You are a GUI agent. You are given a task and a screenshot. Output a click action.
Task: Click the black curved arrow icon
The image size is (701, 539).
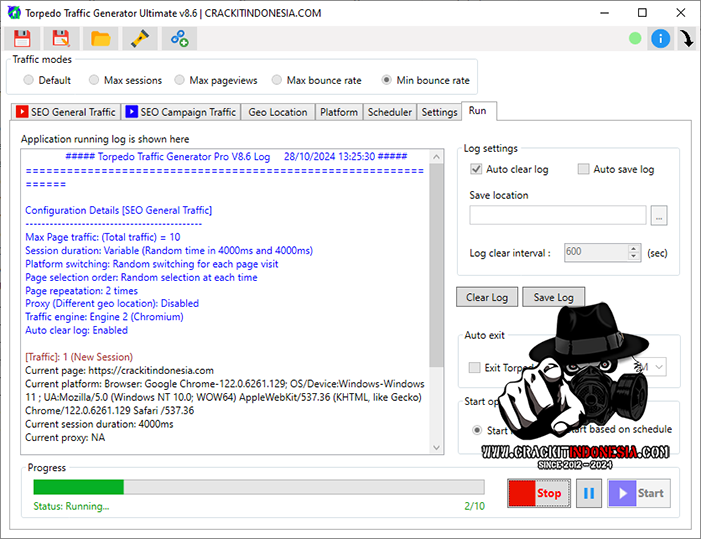687,39
